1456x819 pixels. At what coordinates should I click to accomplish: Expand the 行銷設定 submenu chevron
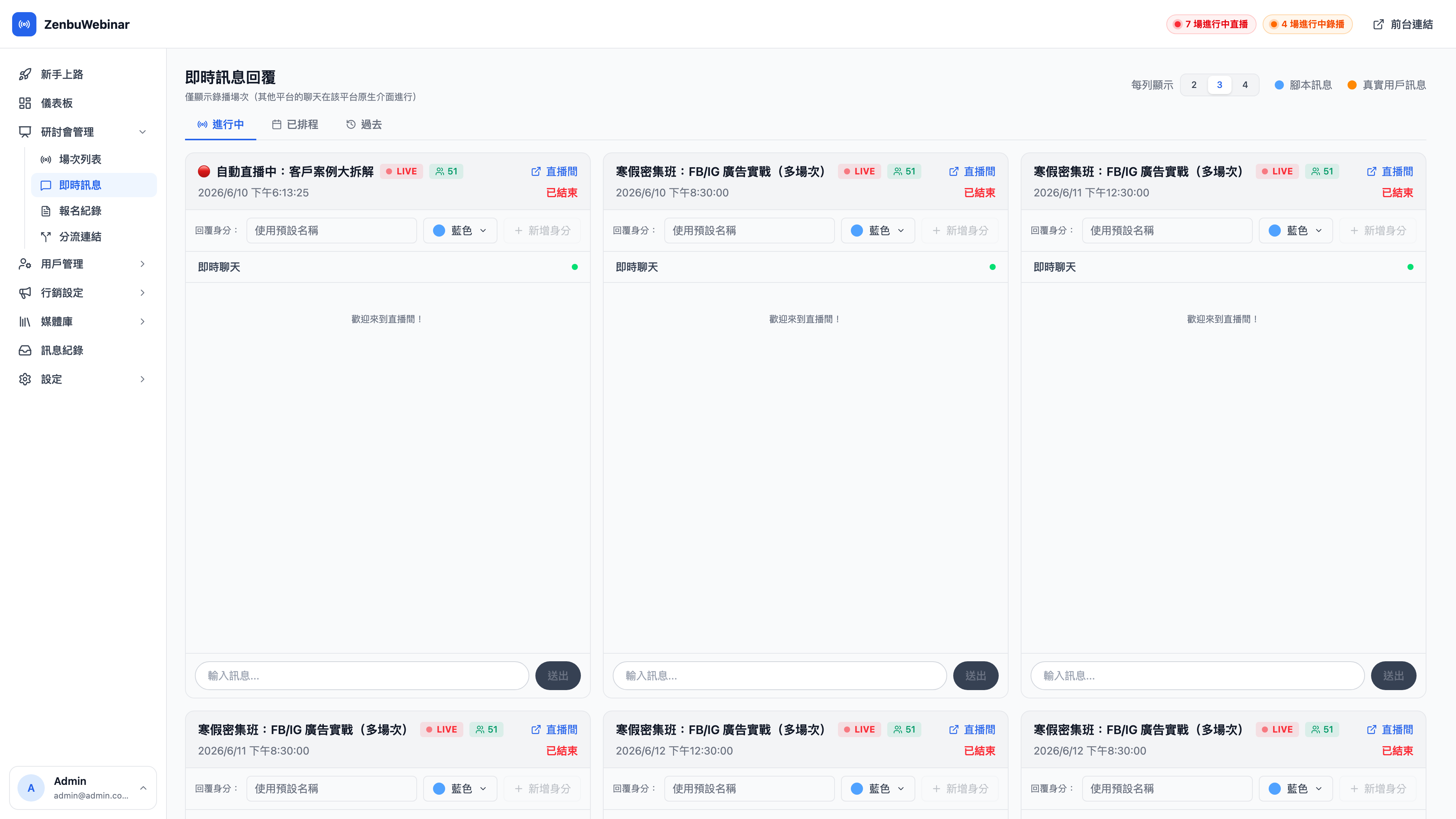coord(143,293)
